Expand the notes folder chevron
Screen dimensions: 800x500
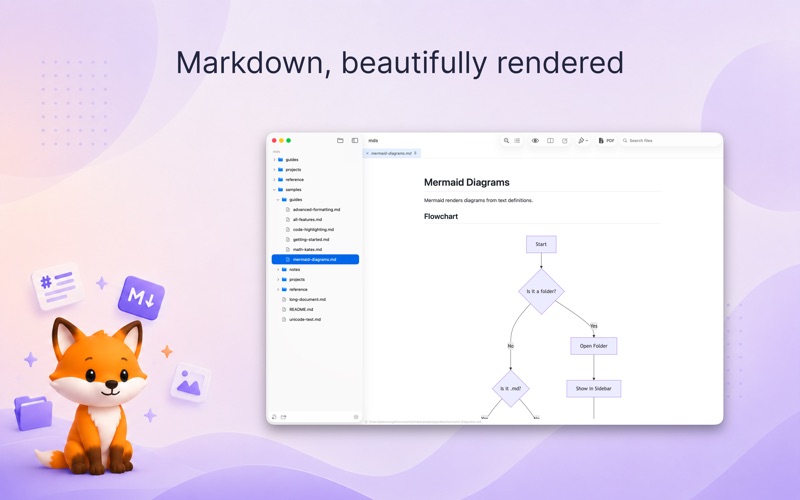click(x=278, y=269)
